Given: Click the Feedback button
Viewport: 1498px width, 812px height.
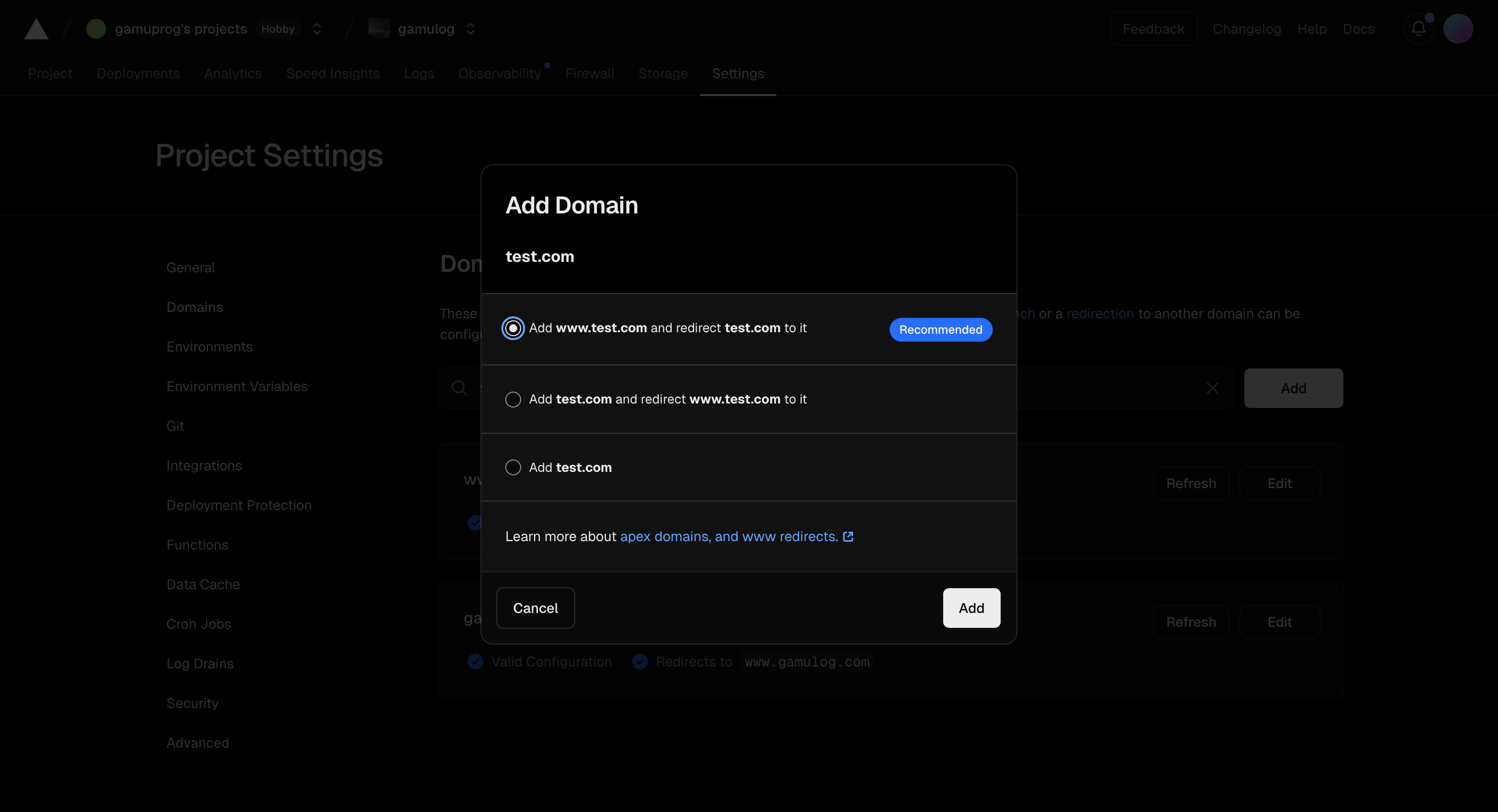Looking at the screenshot, I should (1153, 29).
